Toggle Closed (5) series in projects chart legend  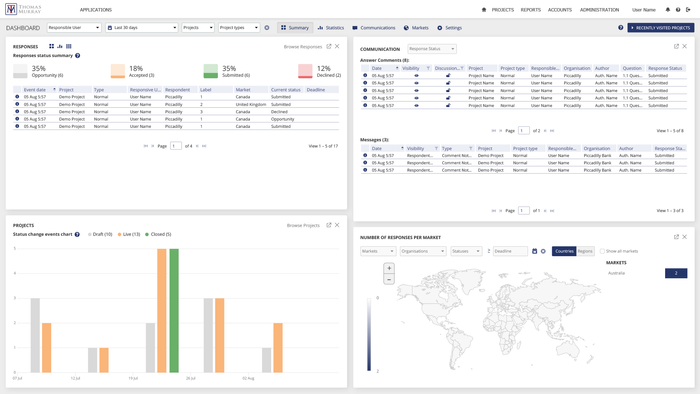(158, 234)
